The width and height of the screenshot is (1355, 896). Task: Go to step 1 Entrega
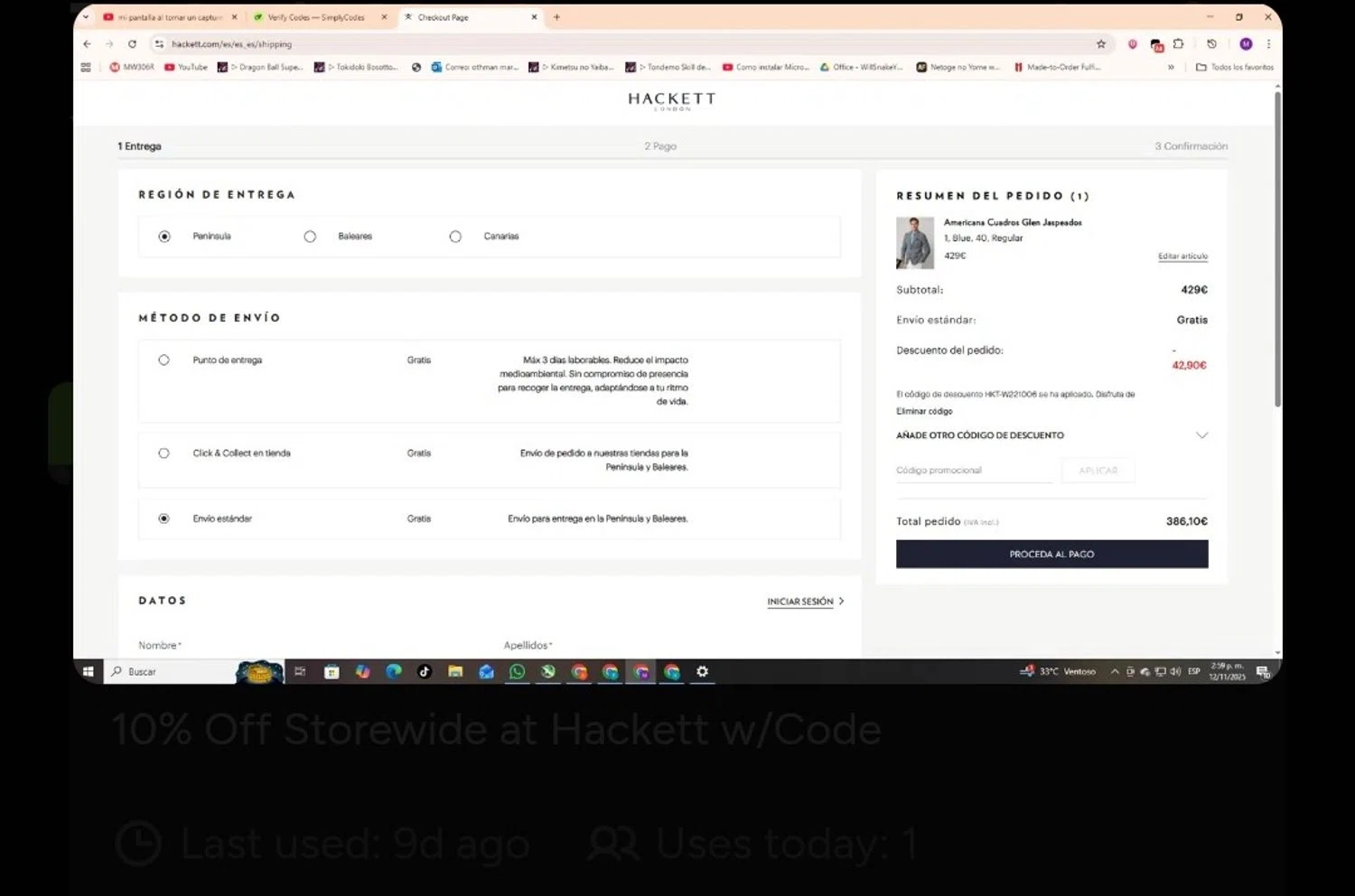[x=139, y=145]
